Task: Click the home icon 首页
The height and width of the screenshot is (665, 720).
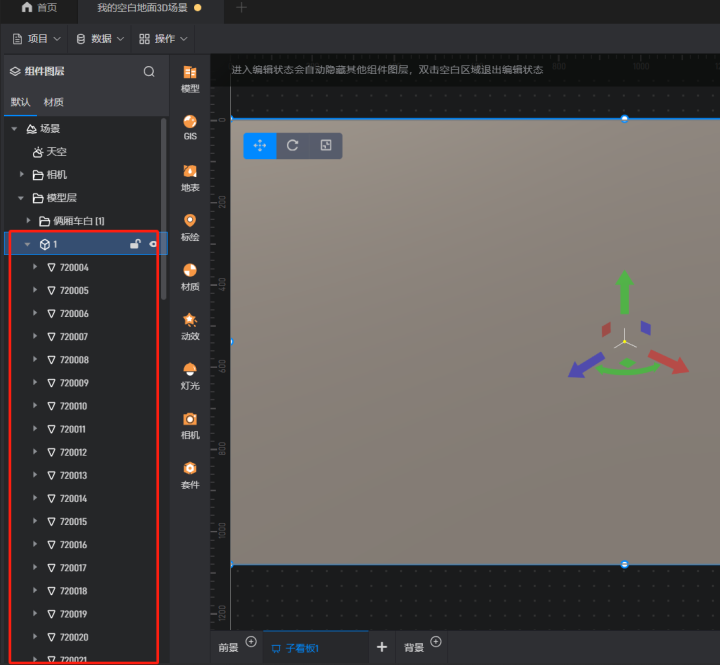Action: pos(27,7)
